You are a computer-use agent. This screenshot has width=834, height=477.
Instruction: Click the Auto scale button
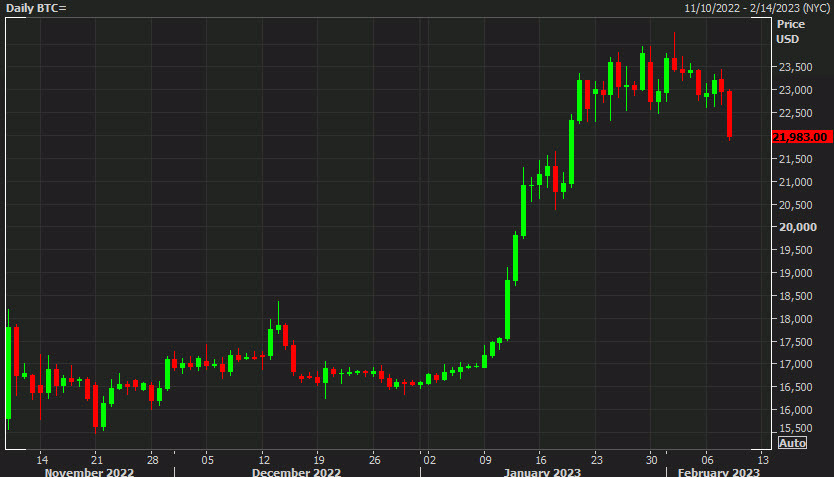click(x=792, y=443)
